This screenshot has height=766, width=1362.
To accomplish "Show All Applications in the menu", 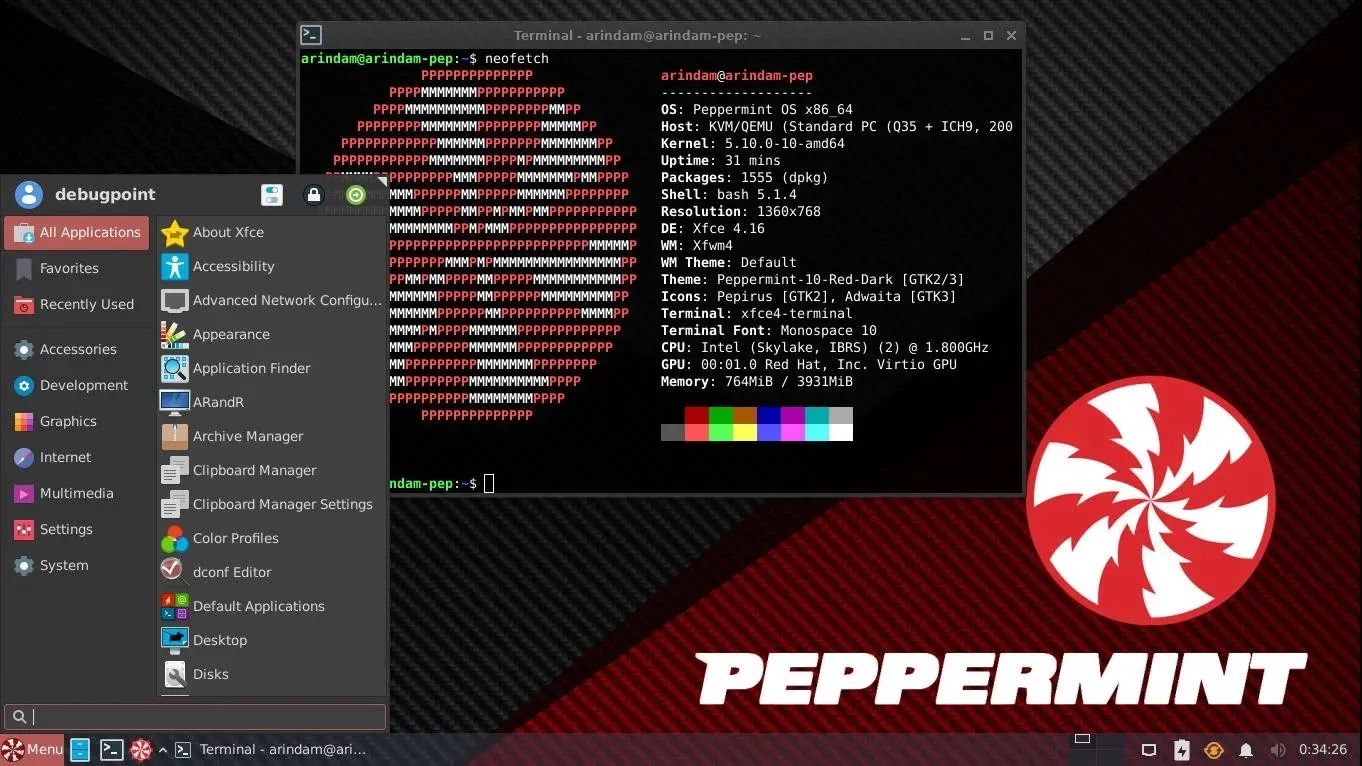I will click(x=76, y=232).
